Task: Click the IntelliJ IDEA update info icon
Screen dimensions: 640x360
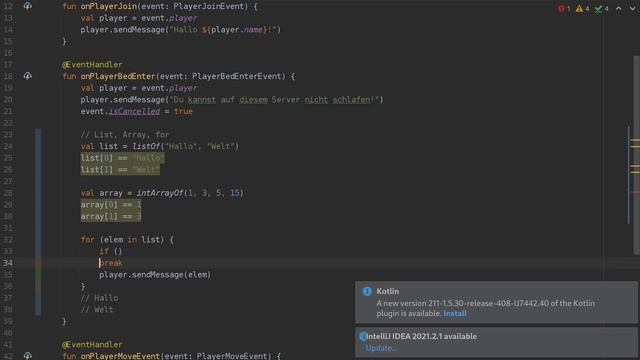Action: tap(362, 336)
